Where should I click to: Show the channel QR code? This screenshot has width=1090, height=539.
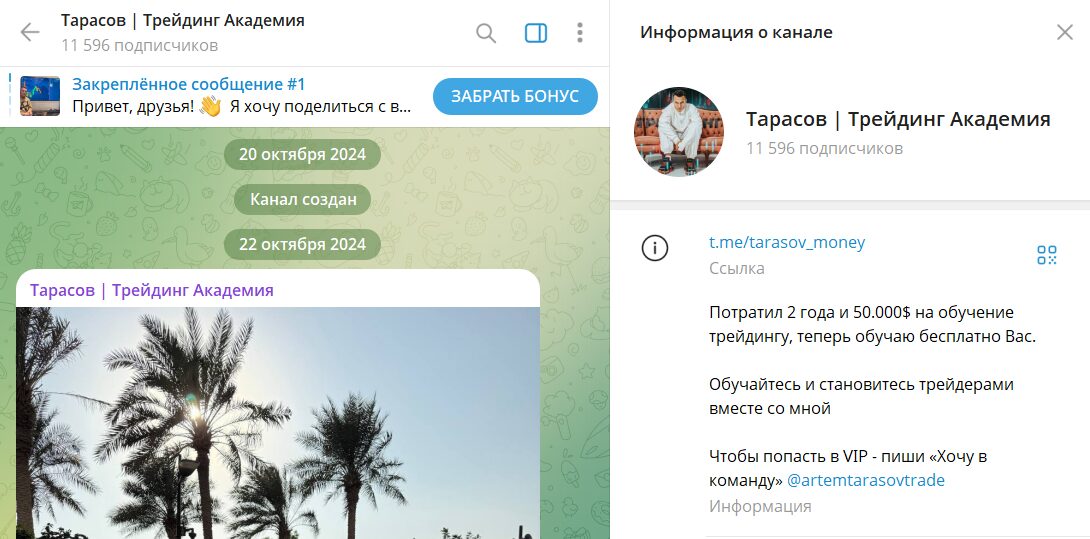(x=1046, y=255)
